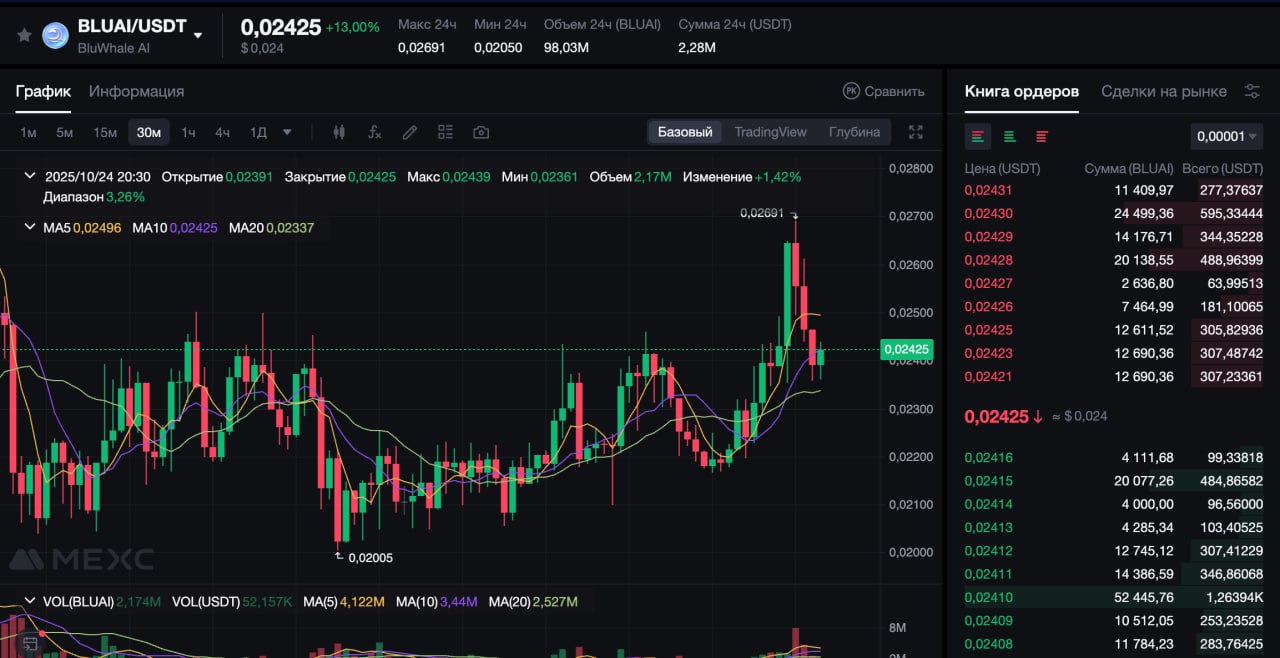Select the 5м timeframe
Viewport: 1280px width, 658px height.
click(x=64, y=132)
